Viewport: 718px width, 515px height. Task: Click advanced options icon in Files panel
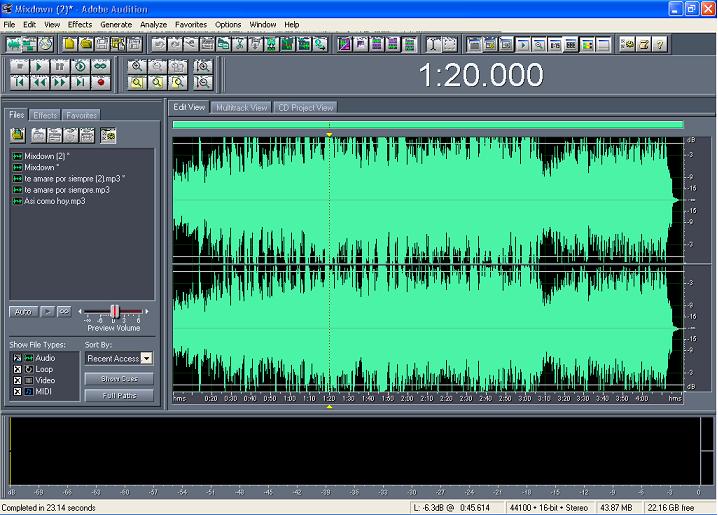(108, 136)
